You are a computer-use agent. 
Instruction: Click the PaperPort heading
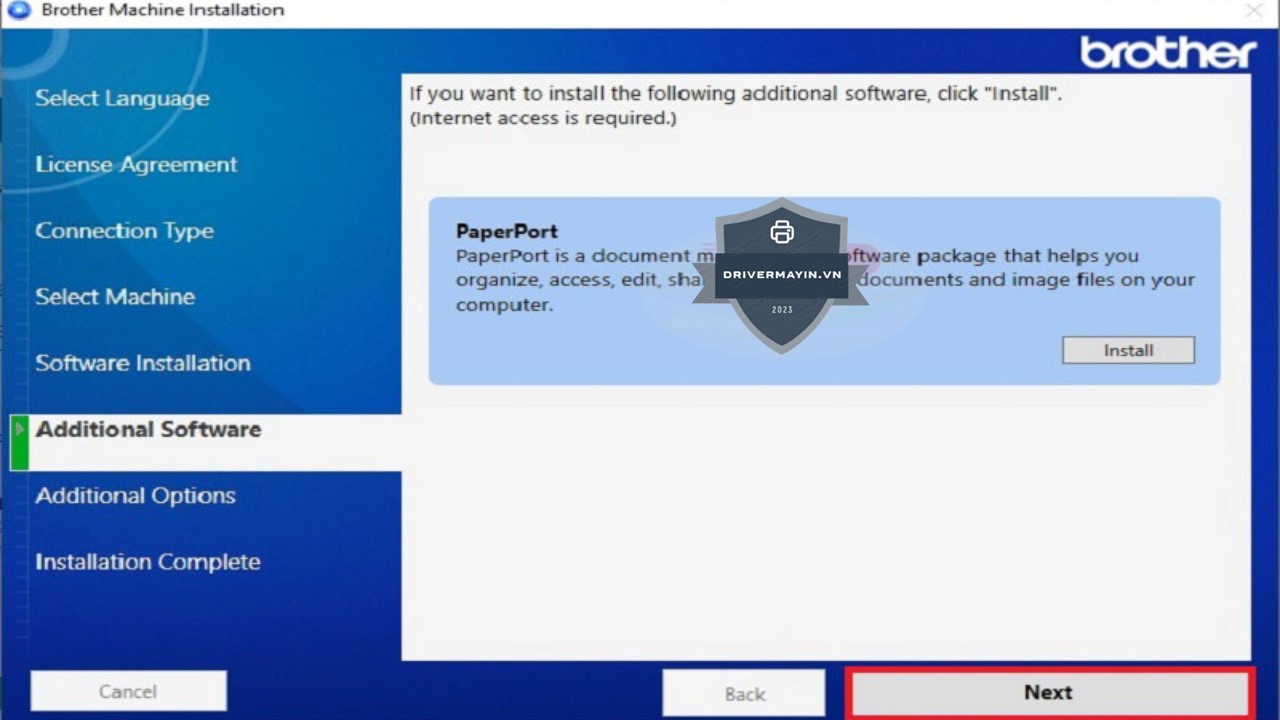tap(506, 232)
